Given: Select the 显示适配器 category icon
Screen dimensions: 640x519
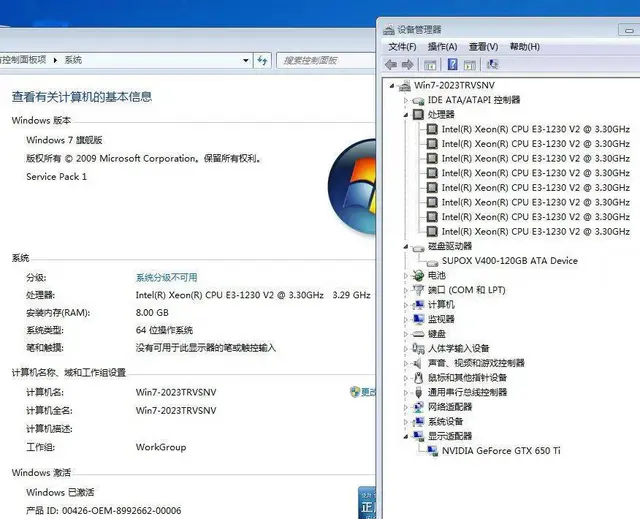Looking at the screenshot, I should (x=418, y=436).
